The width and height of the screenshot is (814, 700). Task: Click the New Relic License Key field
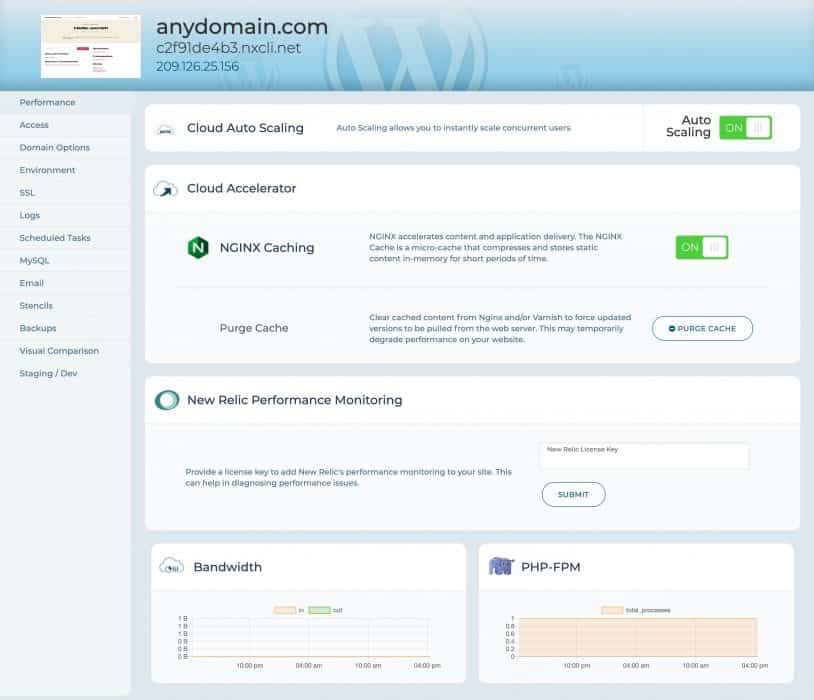(x=644, y=456)
